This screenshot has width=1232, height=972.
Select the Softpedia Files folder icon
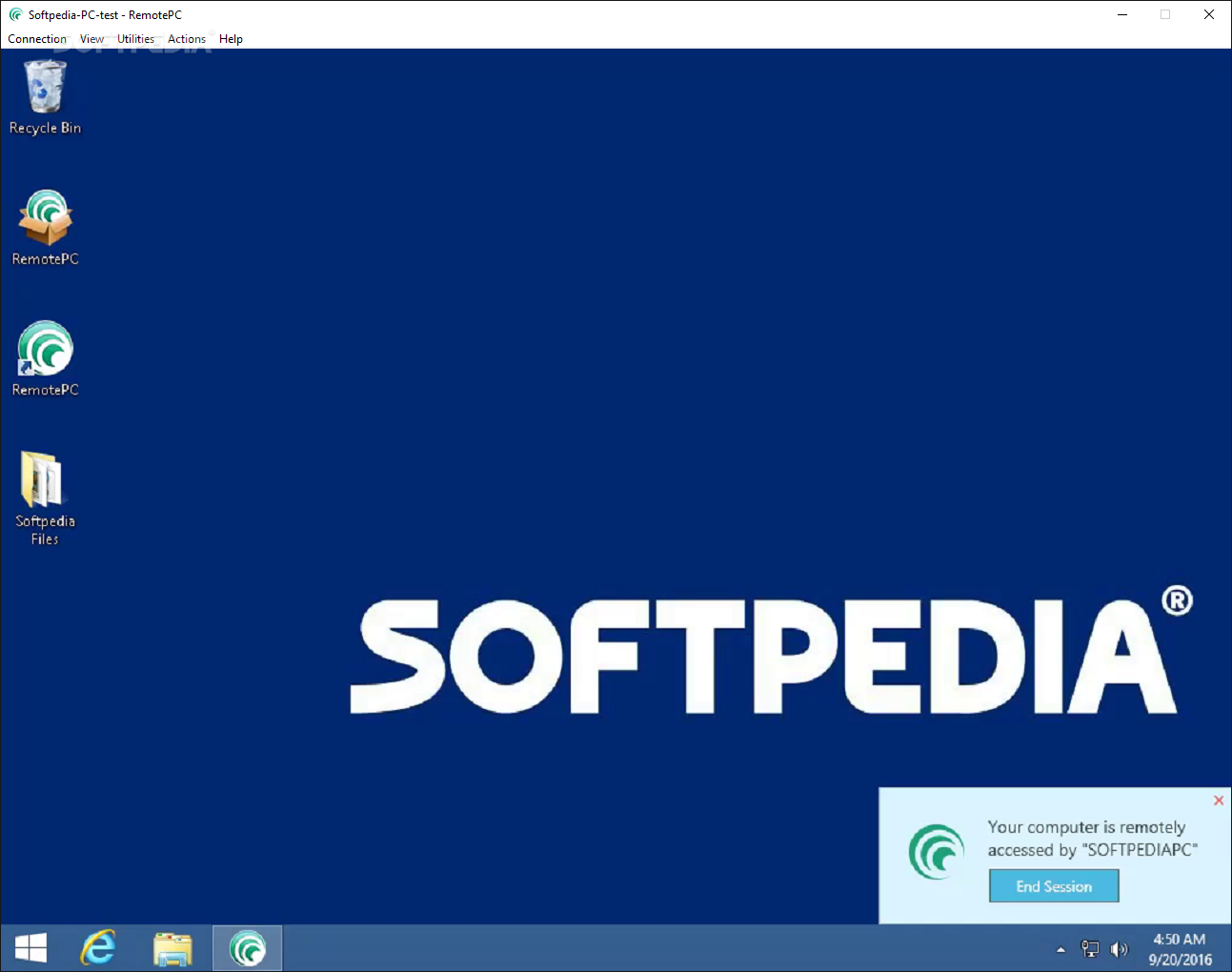pyautogui.click(x=45, y=497)
